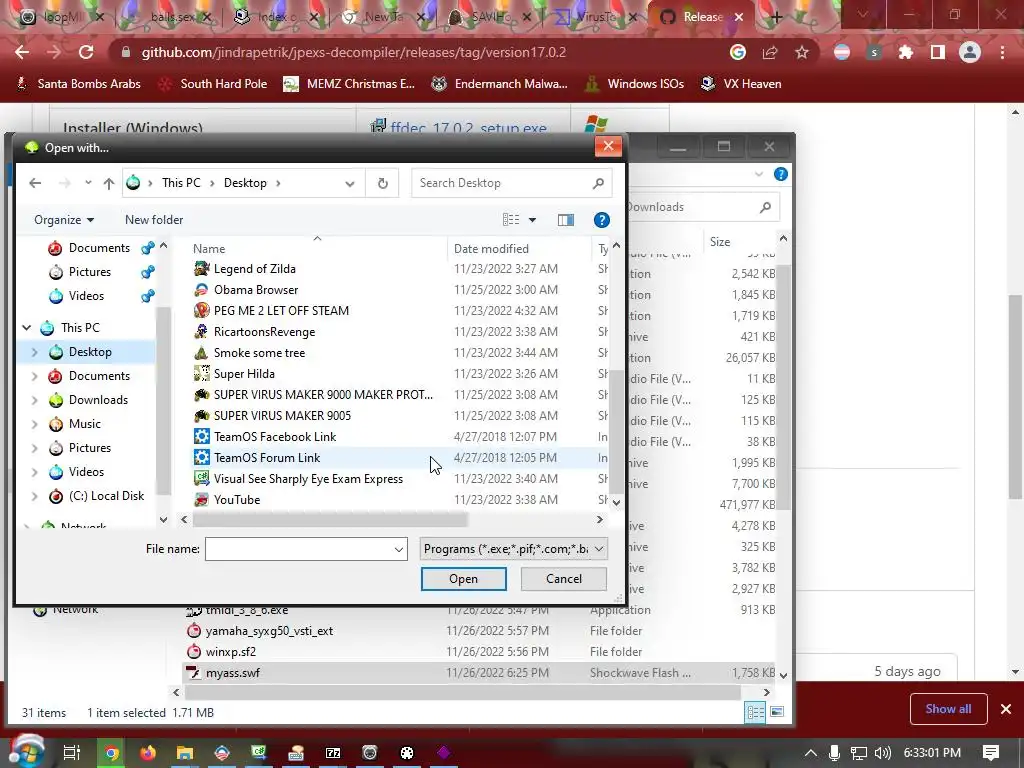Select Visual See Sharply Eye Exam Express

point(308,479)
